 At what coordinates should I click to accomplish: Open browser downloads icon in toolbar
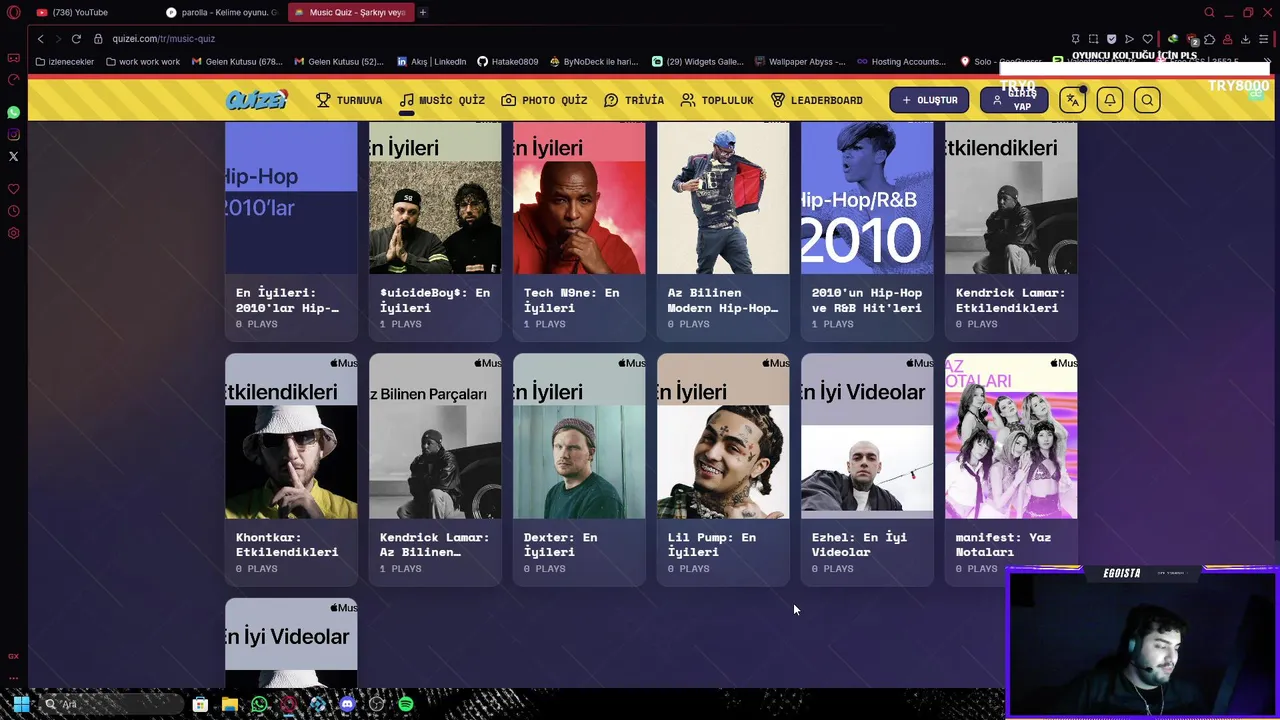tap(1245, 39)
